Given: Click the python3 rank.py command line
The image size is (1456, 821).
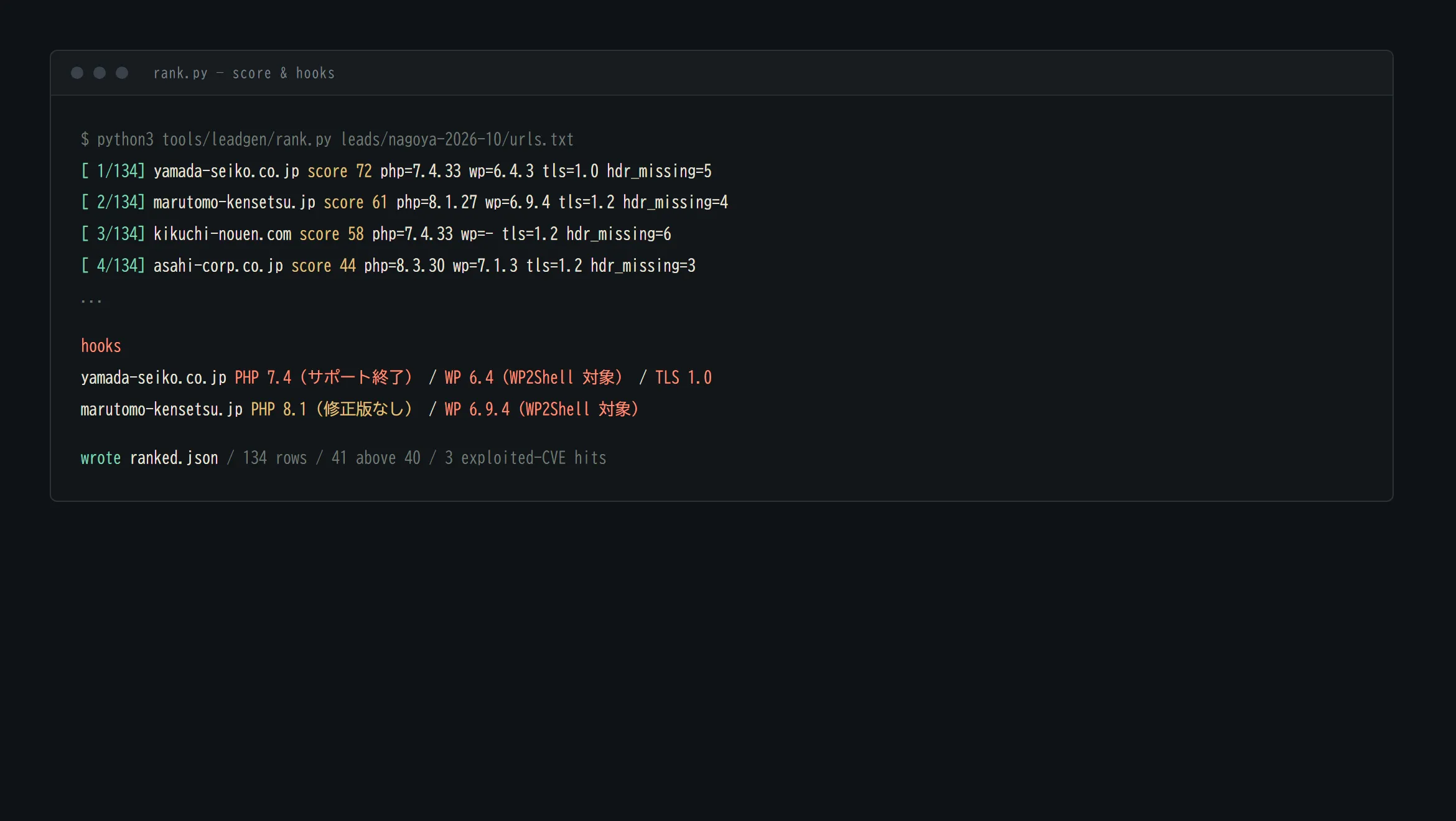Looking at the screenshot, I should [x=327, y=139].
